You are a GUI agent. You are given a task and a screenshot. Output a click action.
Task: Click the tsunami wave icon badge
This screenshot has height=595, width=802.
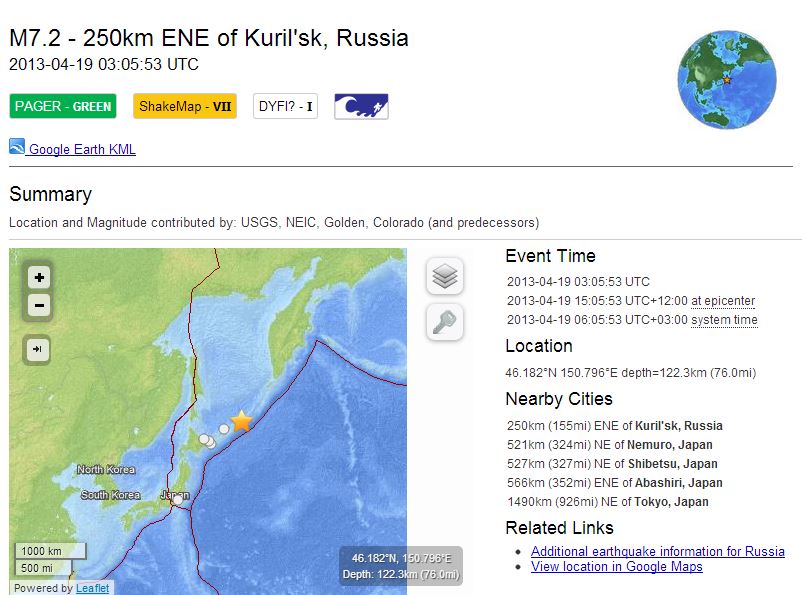click(361, 106)
